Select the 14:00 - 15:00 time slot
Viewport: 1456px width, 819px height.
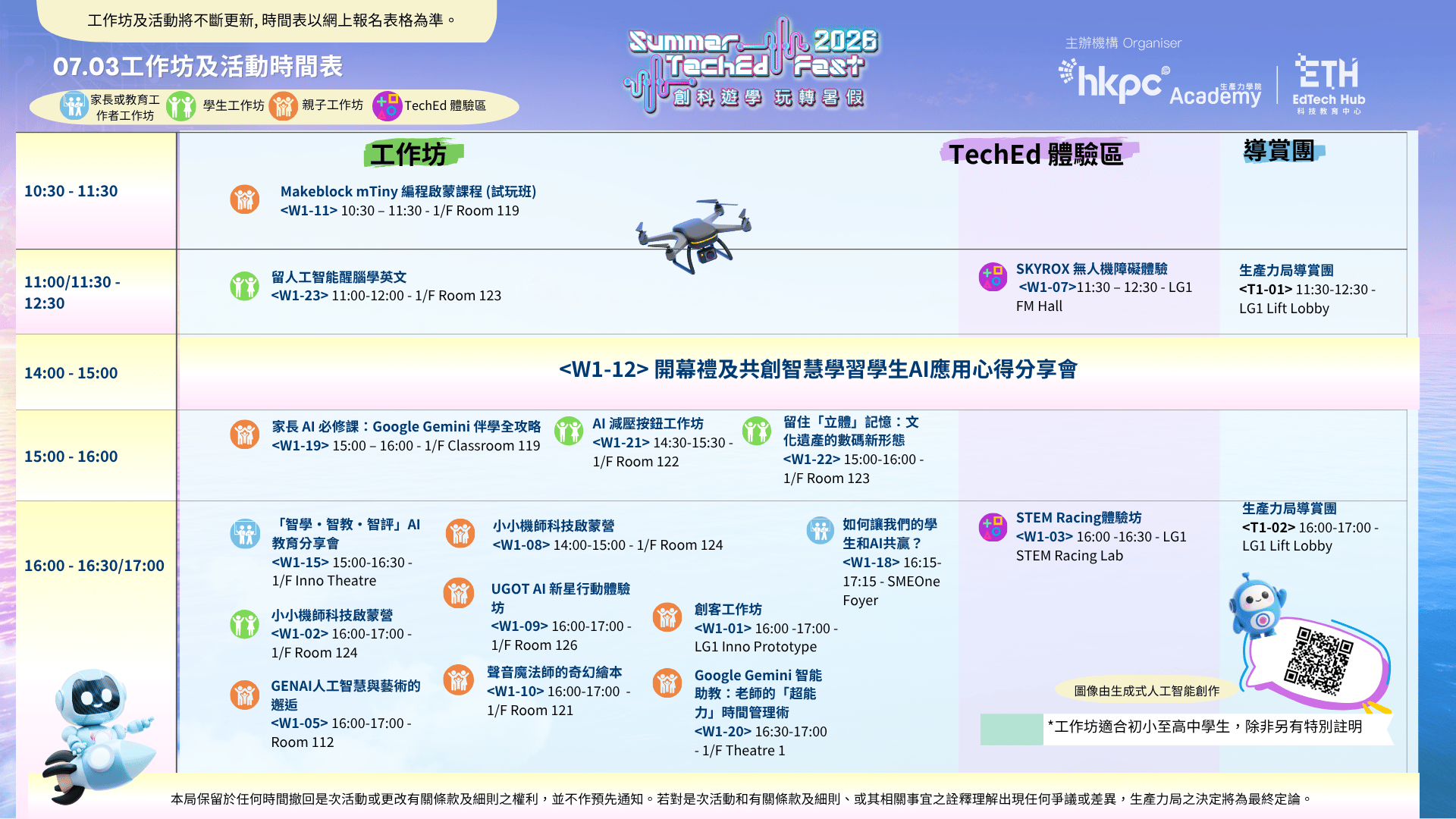pos(71,373)
